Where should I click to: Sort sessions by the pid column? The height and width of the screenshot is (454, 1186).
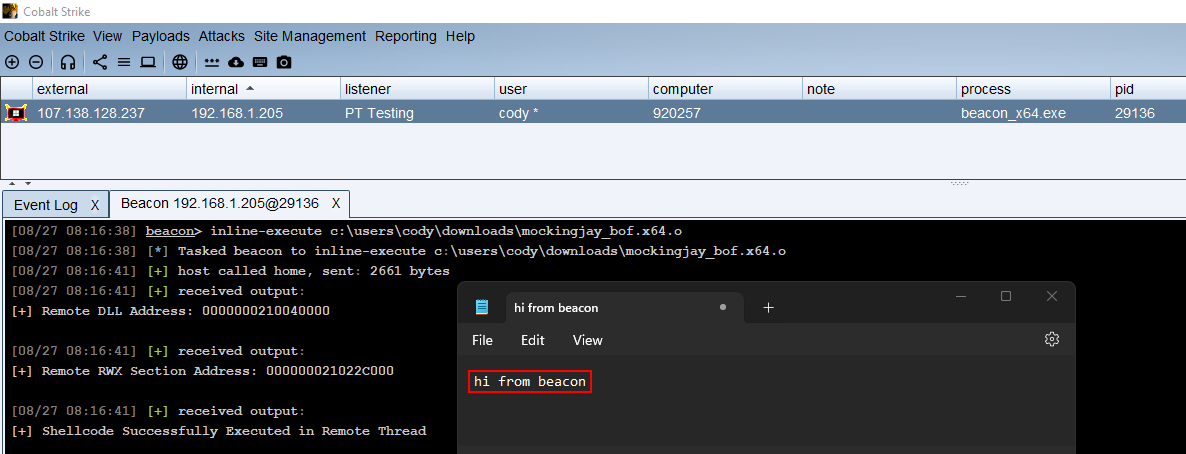1148,89
